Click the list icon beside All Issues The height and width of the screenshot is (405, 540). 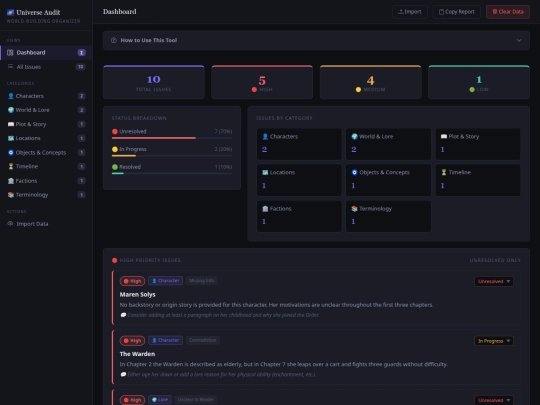coord(10,66)
